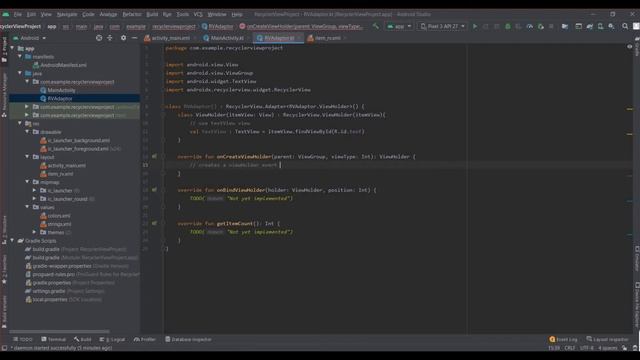
Task: Open the Profile app gauge icon
Action: 529,26
